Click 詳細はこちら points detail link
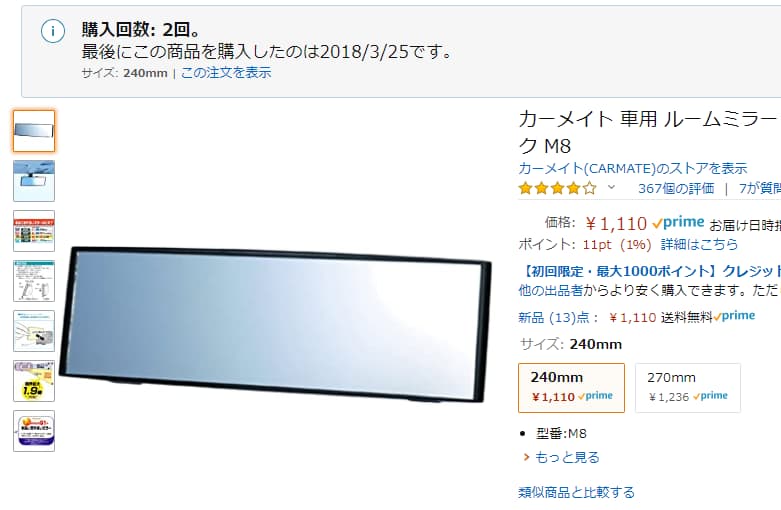The image size is (781, 510). pyautogui.click(x=699, y=244)
